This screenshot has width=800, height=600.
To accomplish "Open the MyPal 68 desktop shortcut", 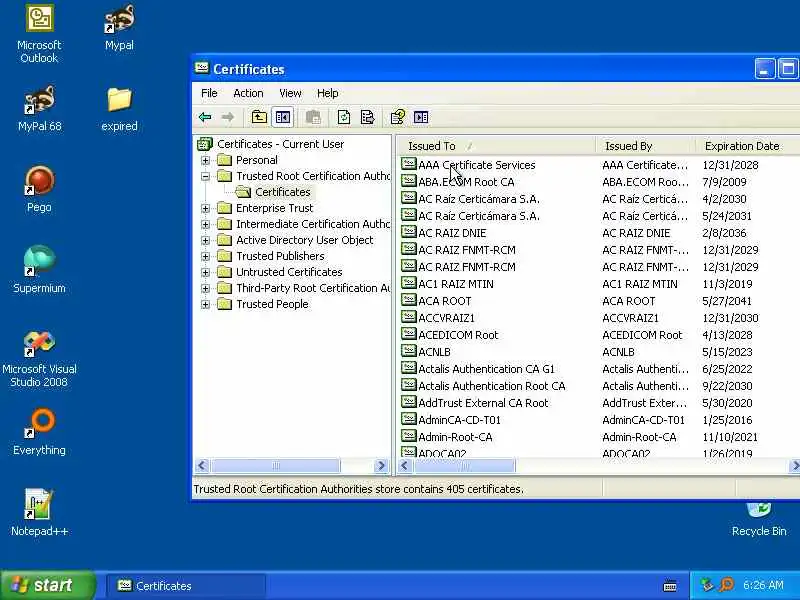I will (39, 109).
